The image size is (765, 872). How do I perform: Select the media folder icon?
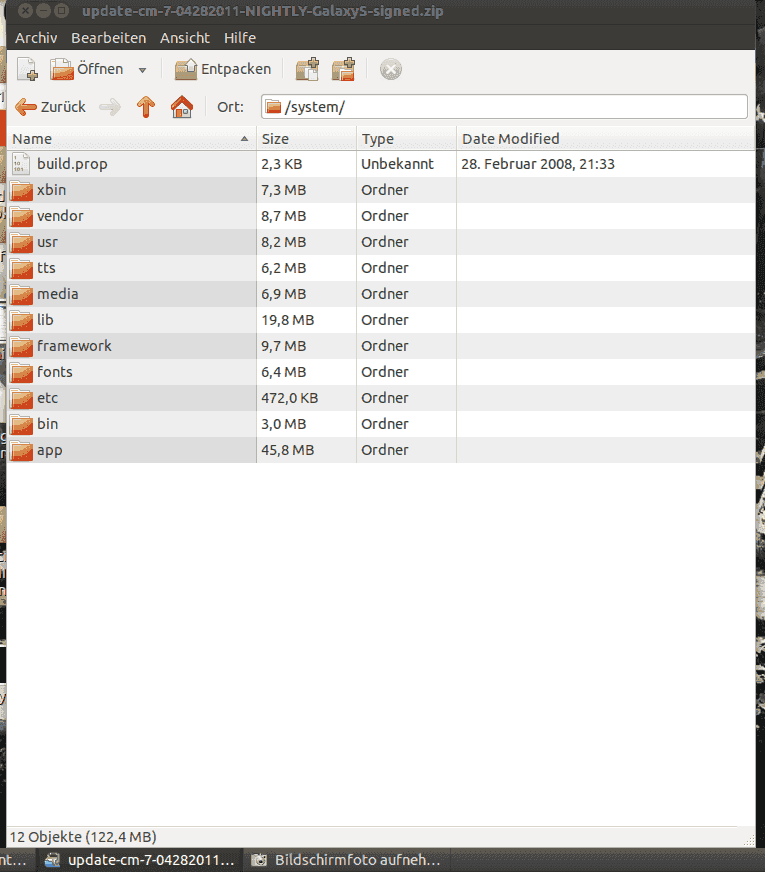(x=21, y=294)
